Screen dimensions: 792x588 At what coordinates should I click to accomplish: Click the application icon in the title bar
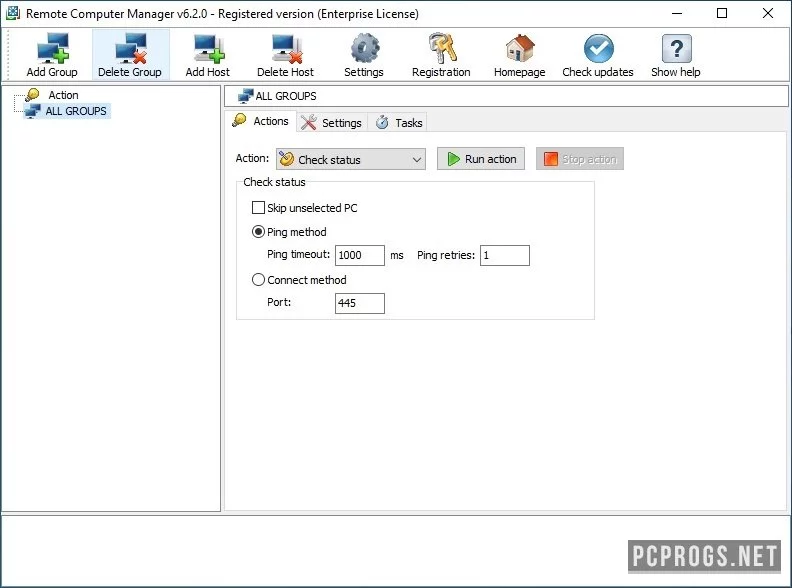coord(12,13)
